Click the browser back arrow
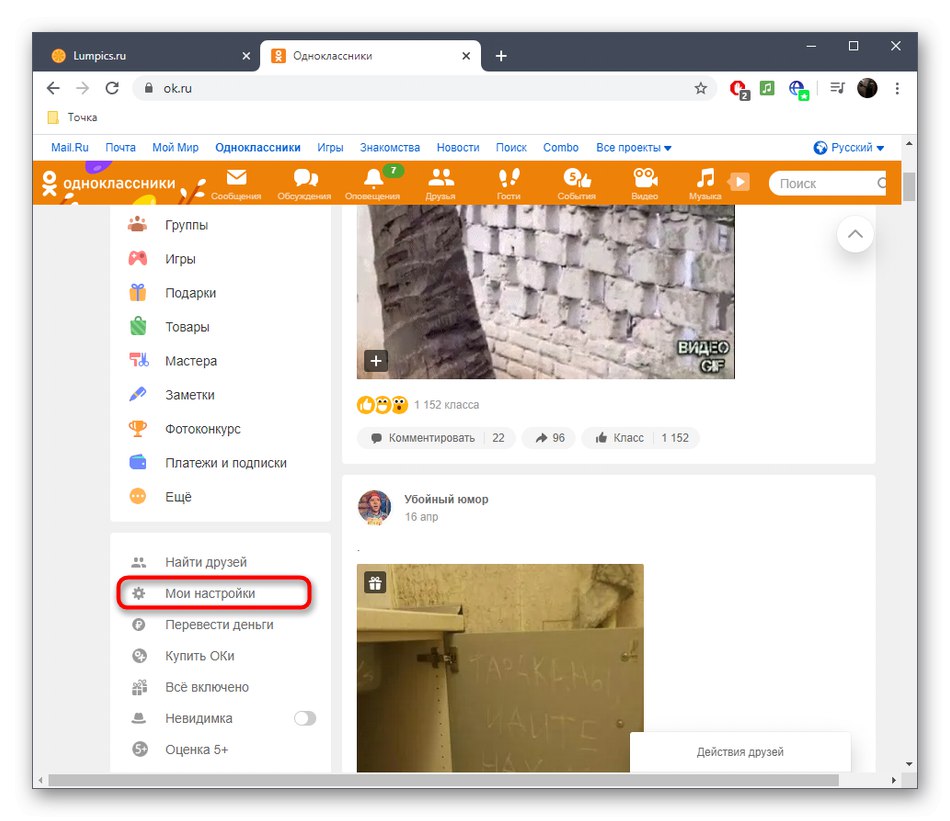The height and width of the screenshot is (821, 950). [x=53, y=88]
